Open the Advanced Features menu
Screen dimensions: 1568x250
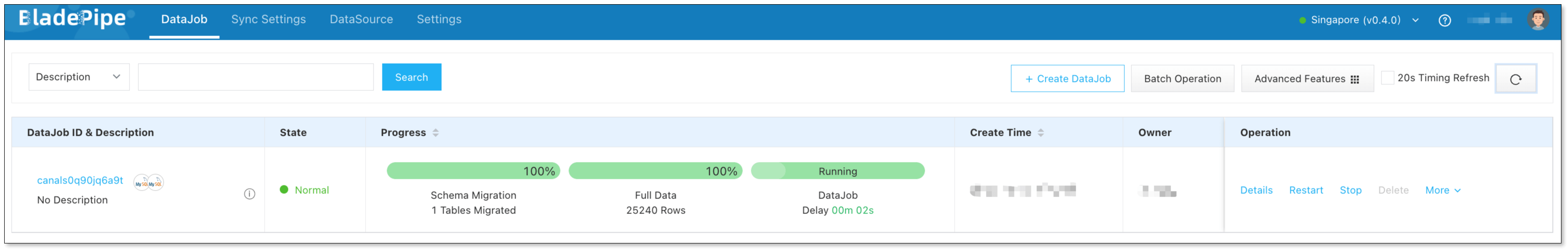[1306, 79]
